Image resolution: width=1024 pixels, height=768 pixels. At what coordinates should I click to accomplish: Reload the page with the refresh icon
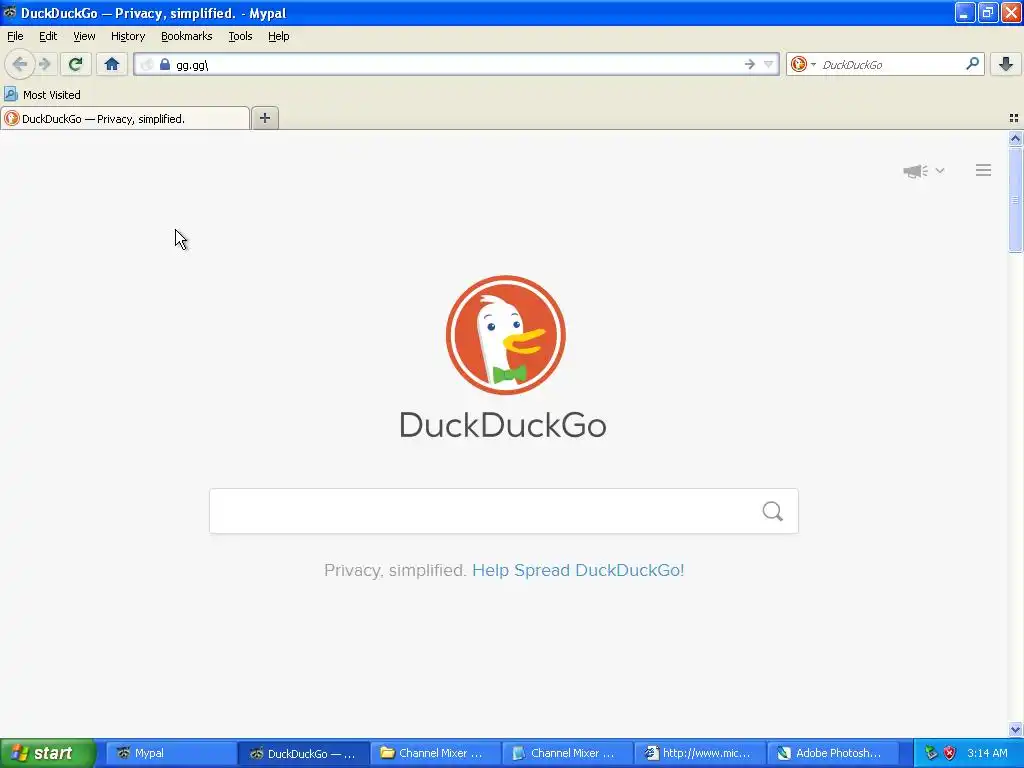[x=76, y=64]
